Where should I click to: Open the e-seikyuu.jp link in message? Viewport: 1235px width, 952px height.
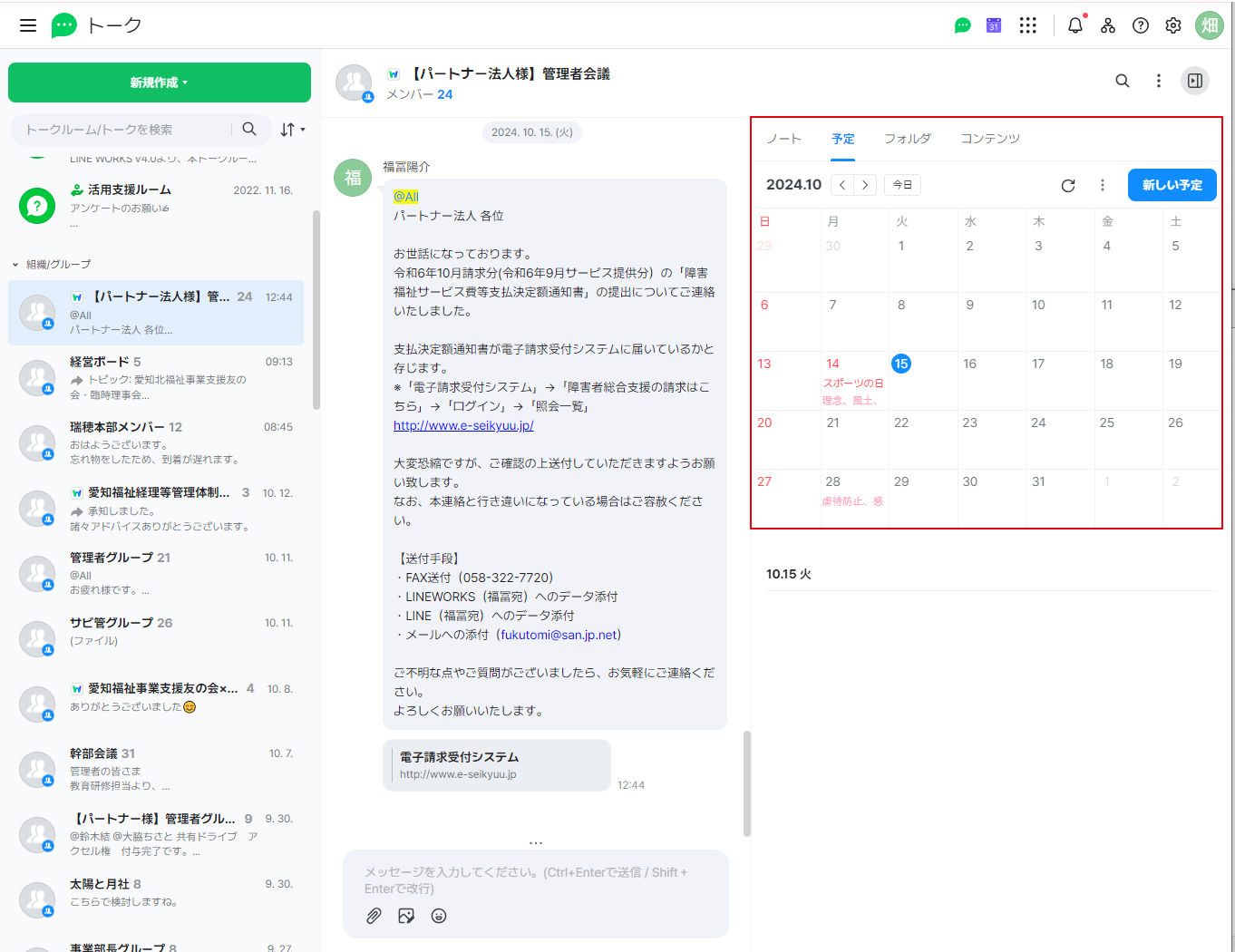pyautogui.click(x=463, y=425)
